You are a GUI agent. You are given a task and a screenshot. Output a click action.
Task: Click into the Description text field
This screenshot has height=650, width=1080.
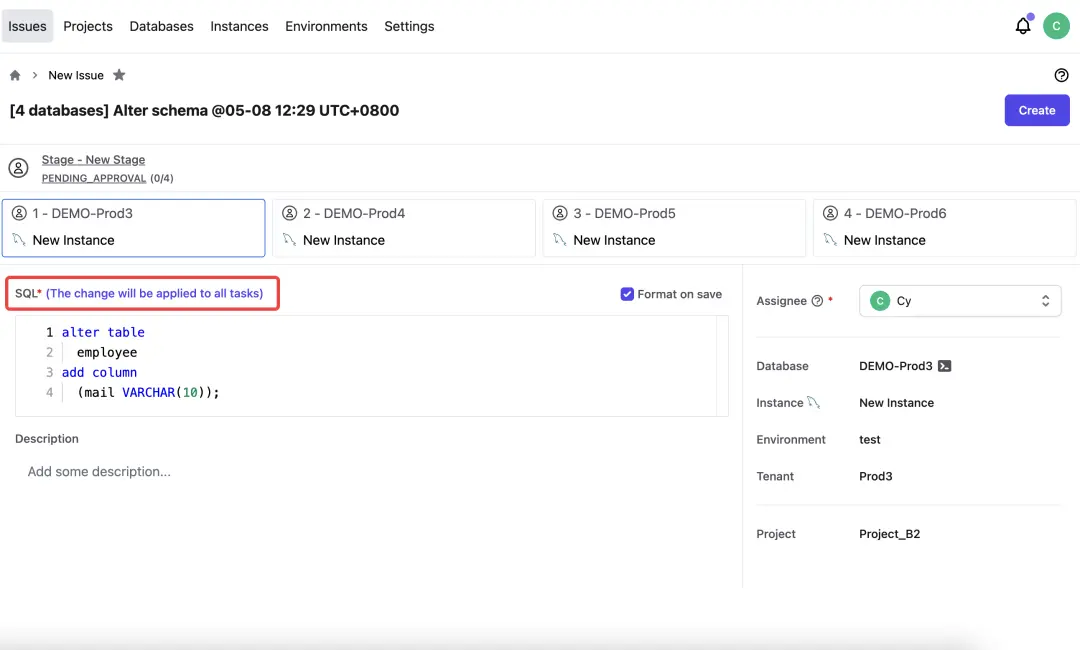370,472
